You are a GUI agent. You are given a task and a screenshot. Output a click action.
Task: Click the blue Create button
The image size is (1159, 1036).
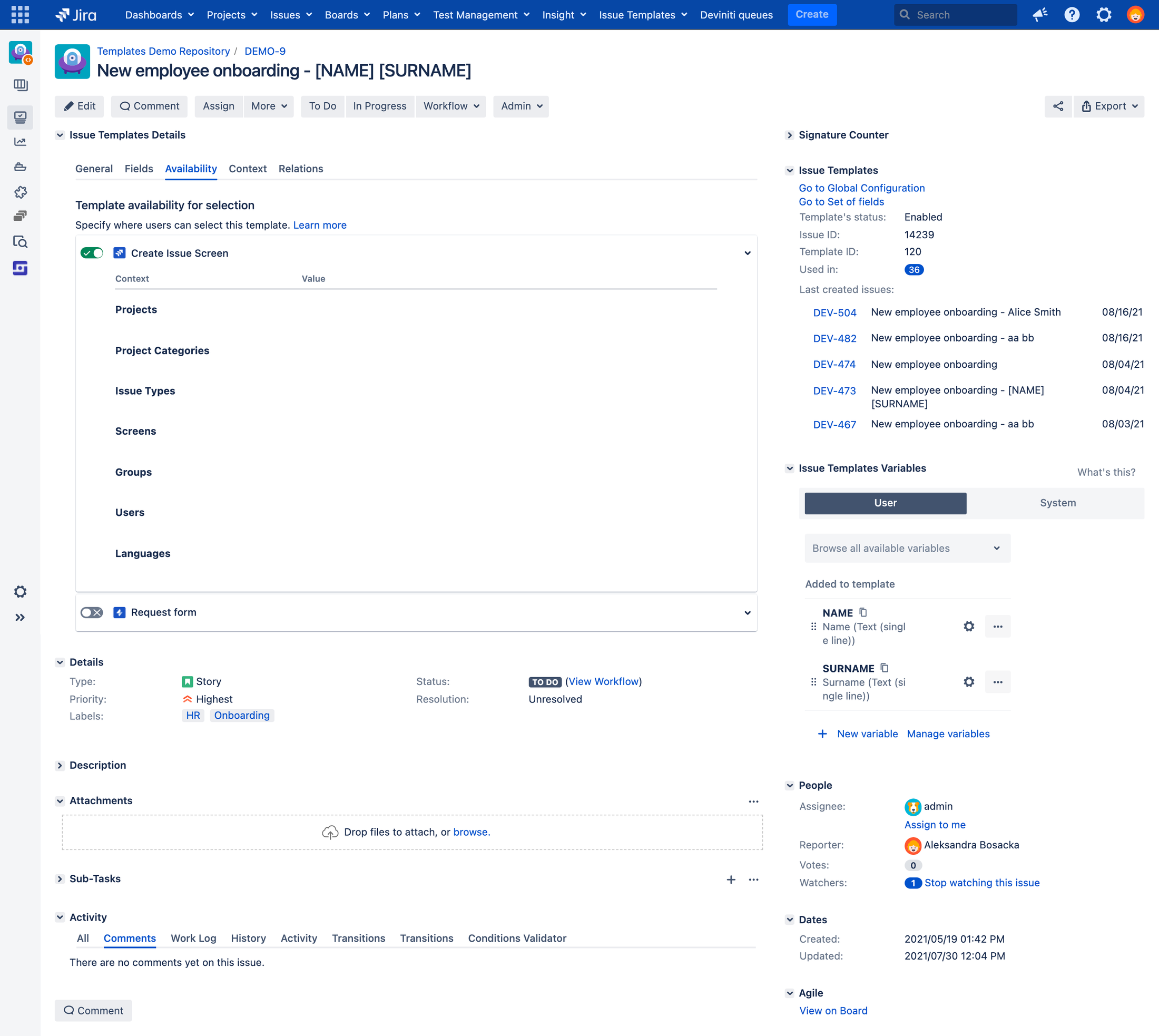pyautogui.click(x=812, y=15)
